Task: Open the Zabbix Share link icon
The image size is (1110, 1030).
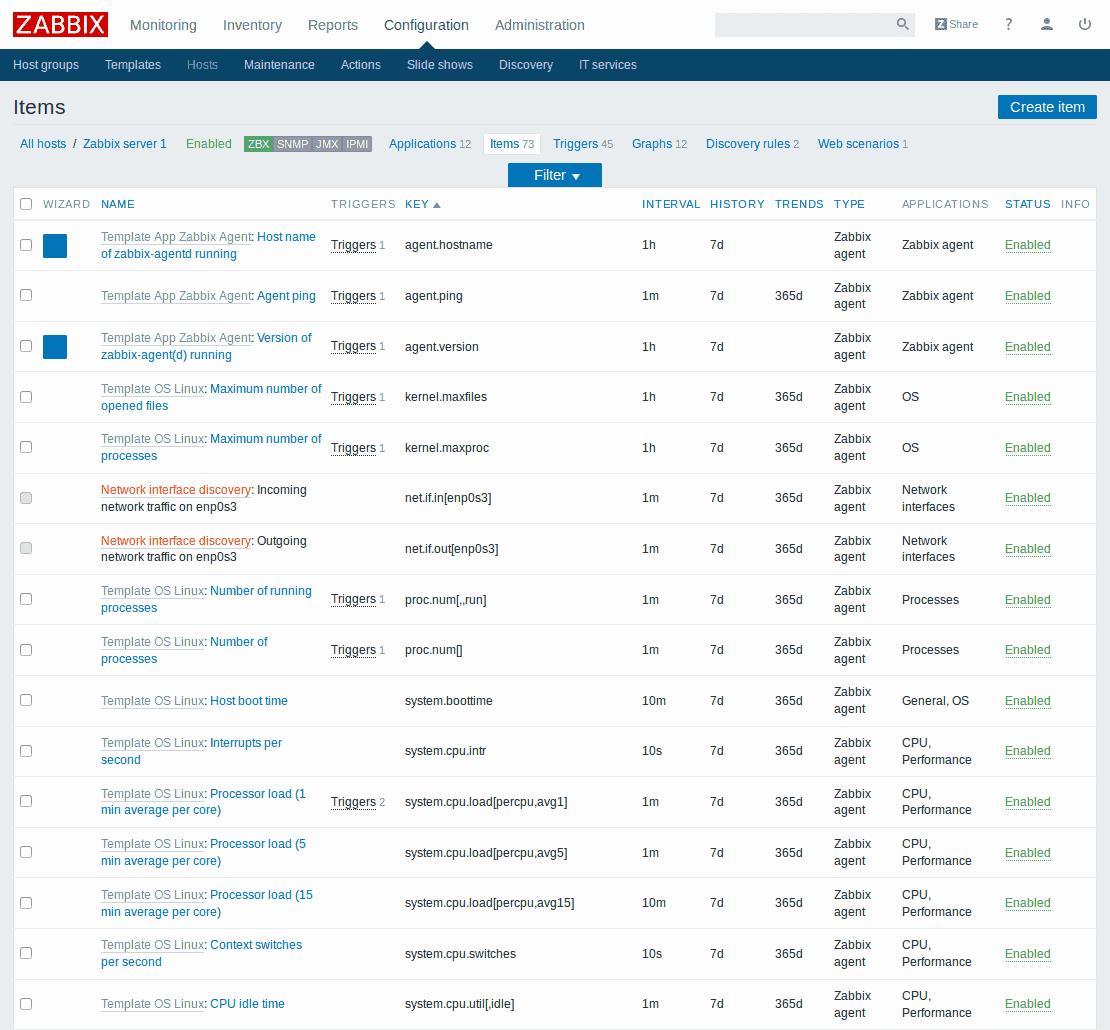Action: (x=956, y=25)
